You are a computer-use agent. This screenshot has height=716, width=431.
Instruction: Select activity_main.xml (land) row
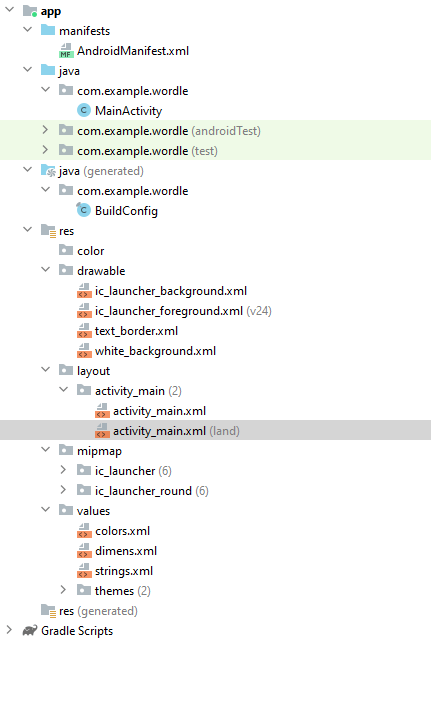(x=216, y=431)
